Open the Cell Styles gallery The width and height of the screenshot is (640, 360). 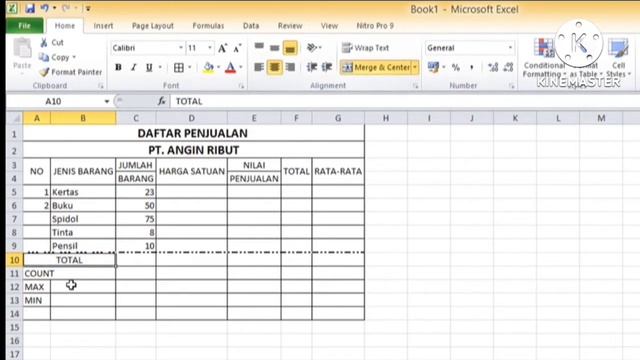point(618,58)
